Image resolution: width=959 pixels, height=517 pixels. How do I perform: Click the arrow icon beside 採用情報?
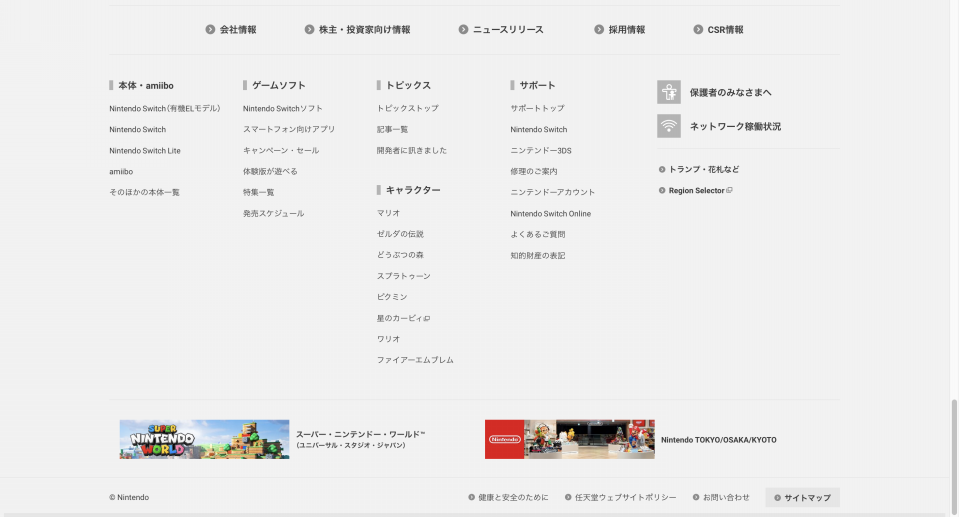coord(599,29)
